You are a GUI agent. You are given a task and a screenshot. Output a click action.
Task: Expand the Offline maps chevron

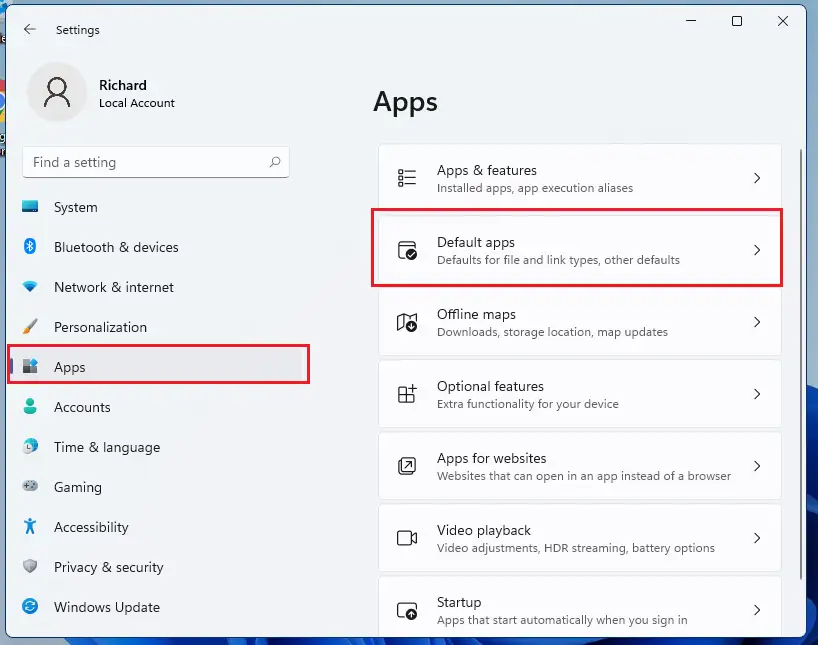point(757,322)
